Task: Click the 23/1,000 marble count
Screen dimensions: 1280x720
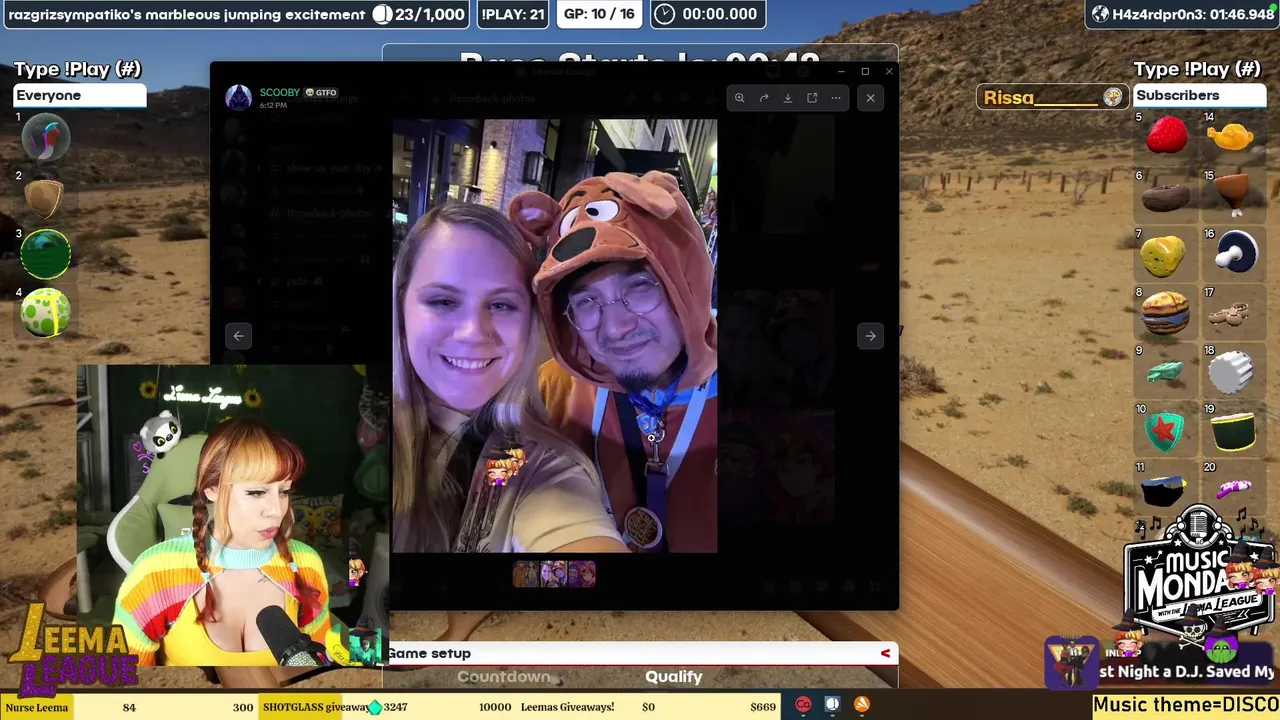Action: tap(419, 14)
